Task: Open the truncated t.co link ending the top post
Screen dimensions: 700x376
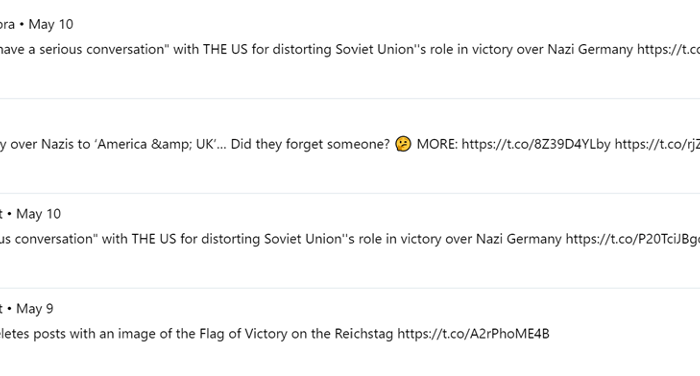Action: [668, 49]
